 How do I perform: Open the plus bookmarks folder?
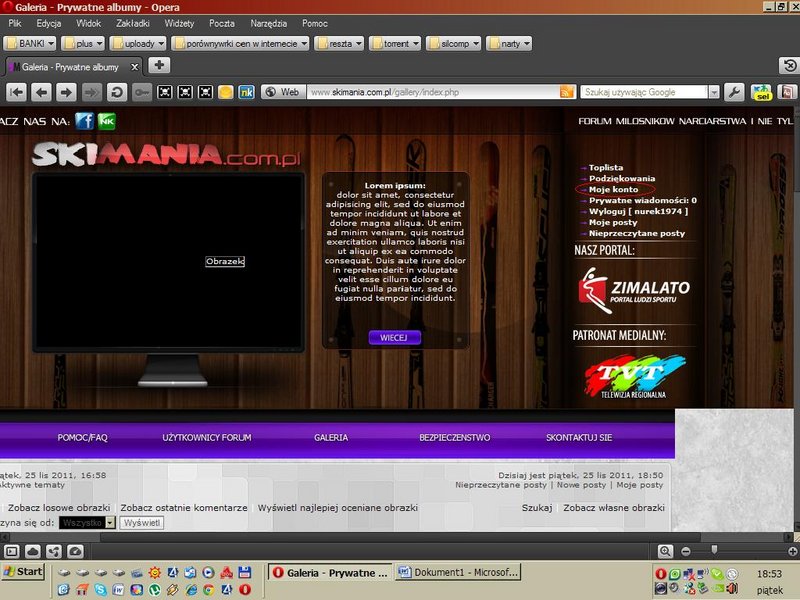click(83, 44)
